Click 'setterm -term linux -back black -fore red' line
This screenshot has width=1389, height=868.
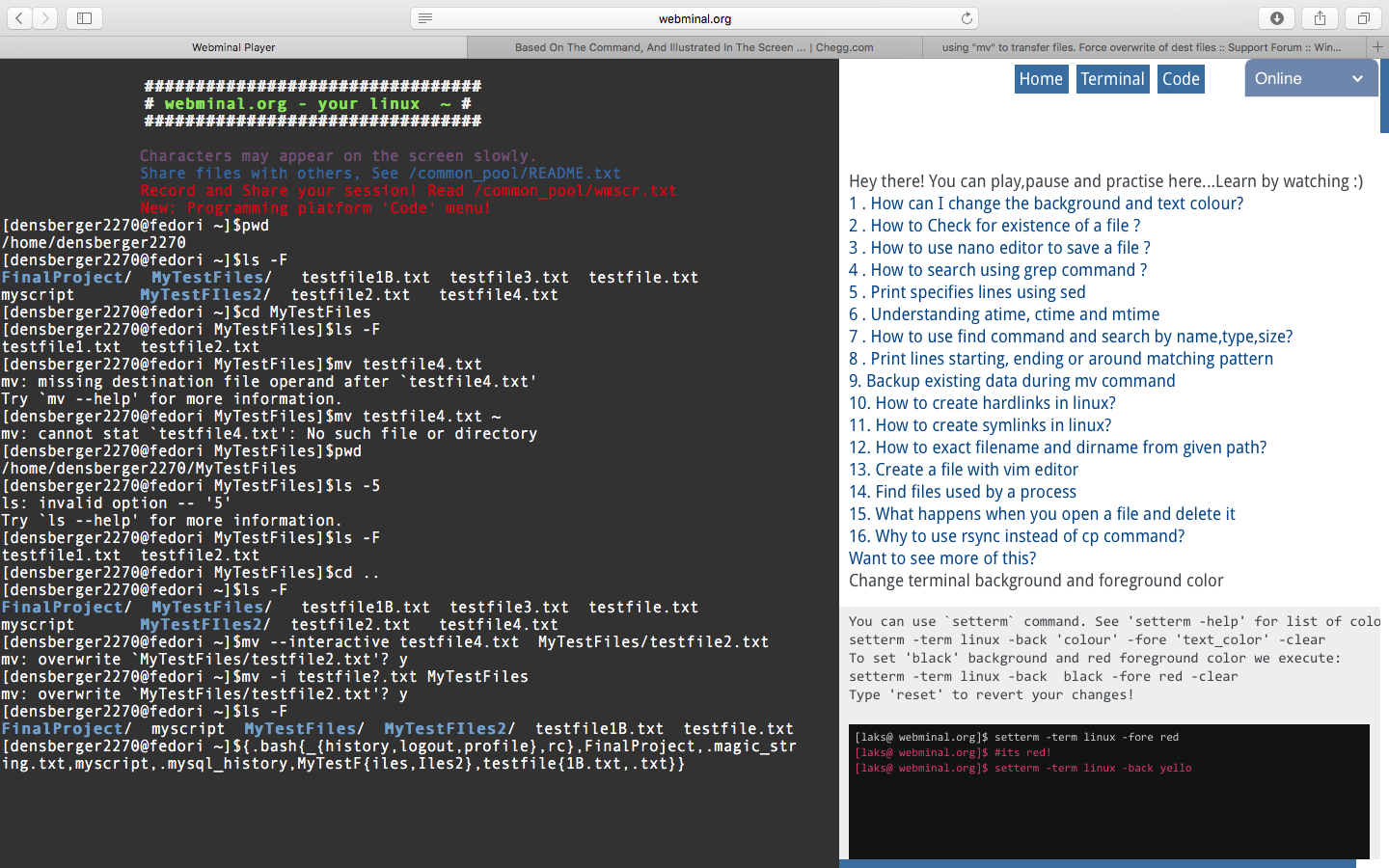(x=1044, y=676)
